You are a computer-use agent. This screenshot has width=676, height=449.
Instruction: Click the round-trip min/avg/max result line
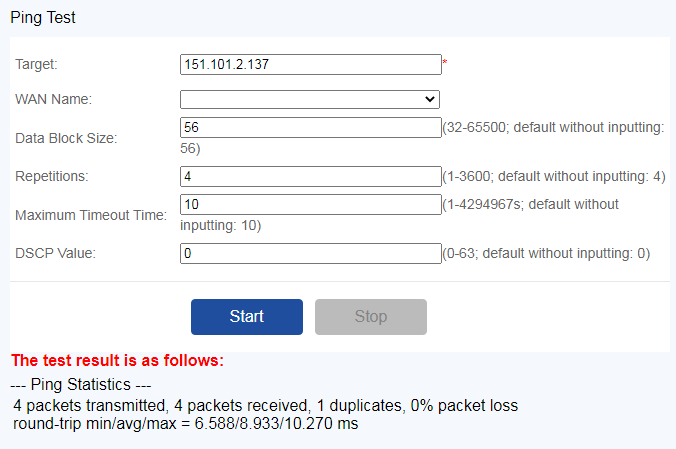185,424
